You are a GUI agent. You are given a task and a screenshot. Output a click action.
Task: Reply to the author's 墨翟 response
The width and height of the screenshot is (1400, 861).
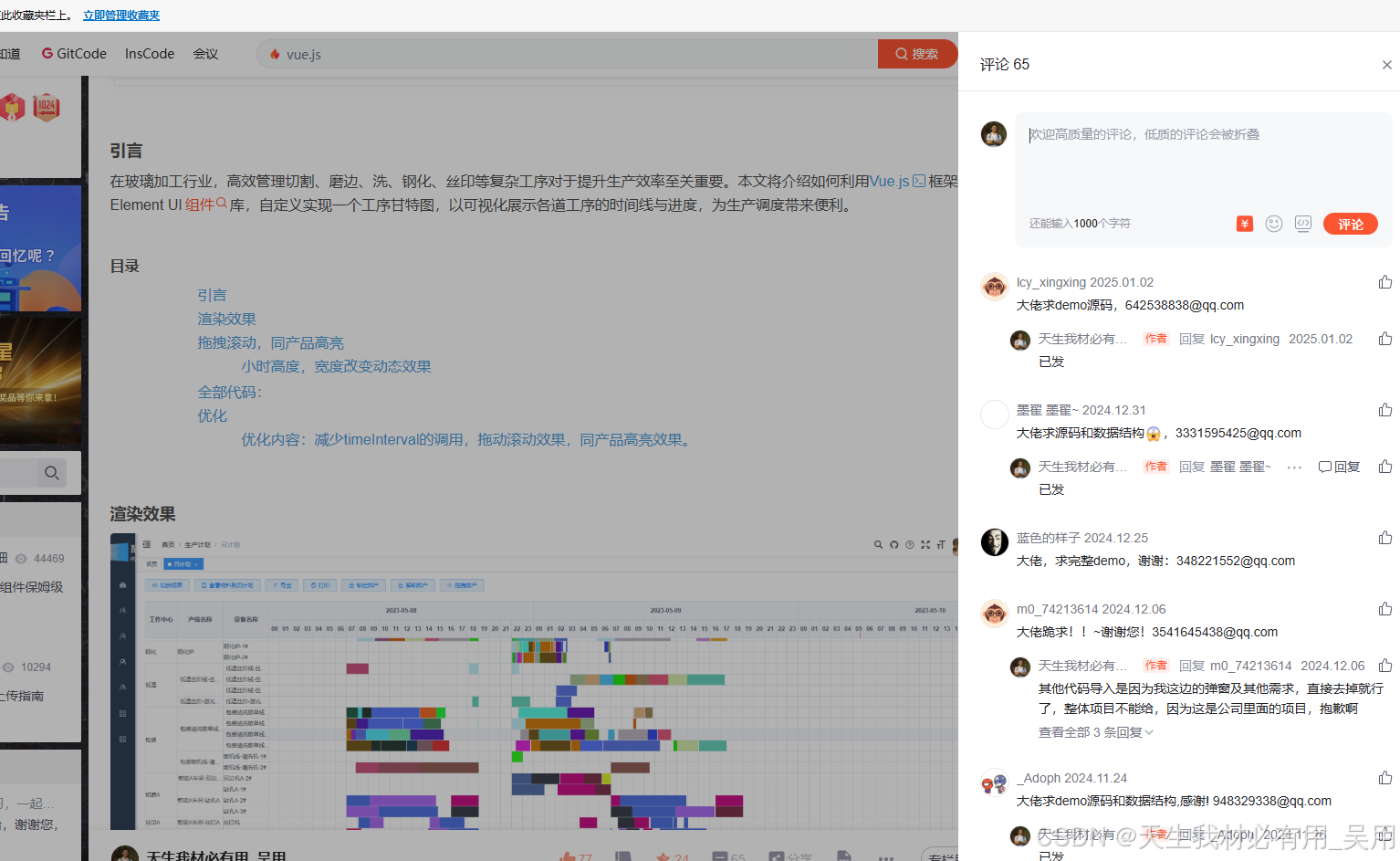(1339, 467)
